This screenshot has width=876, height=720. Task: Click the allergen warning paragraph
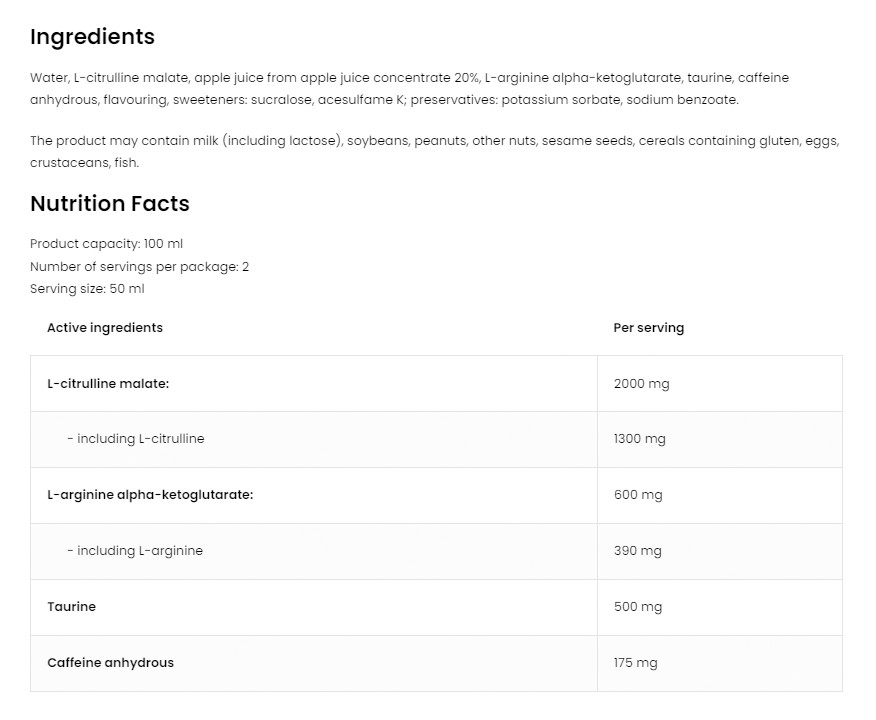434,152
